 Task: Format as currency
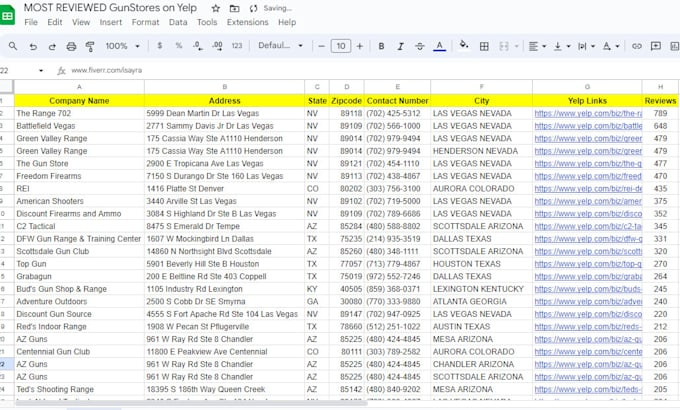[160, 46]
